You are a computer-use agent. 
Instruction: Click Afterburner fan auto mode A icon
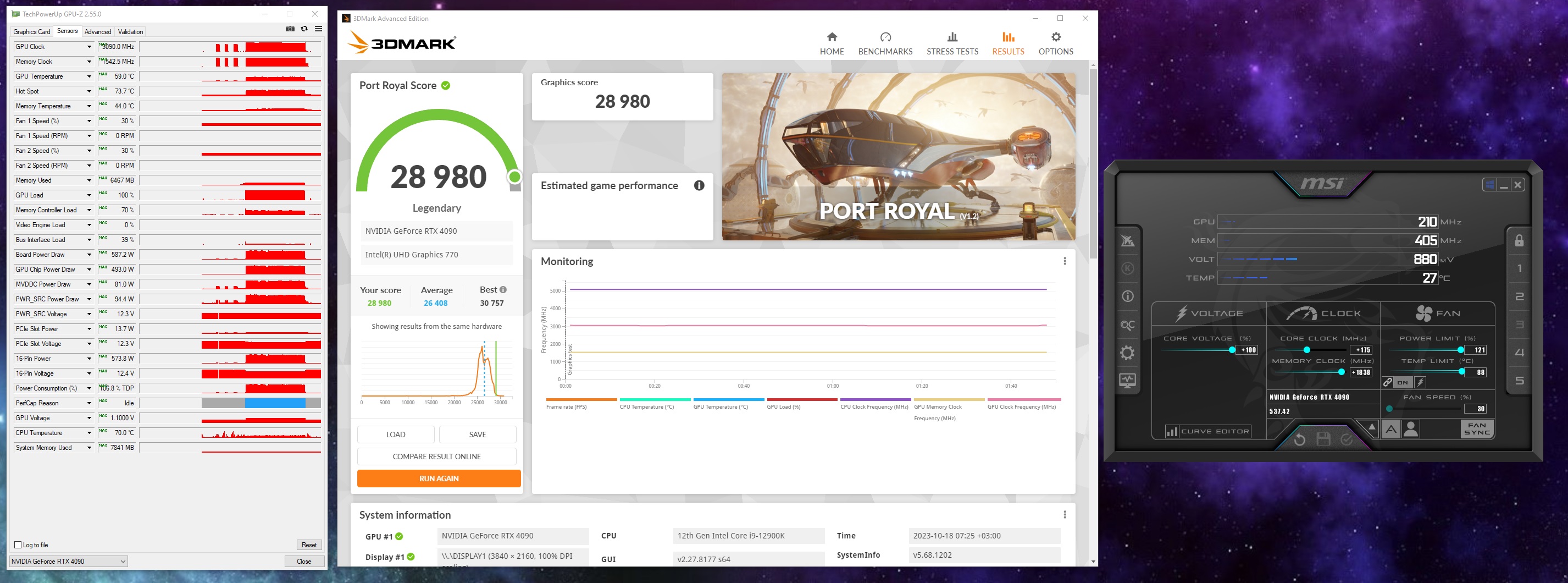click(1391, 430)
